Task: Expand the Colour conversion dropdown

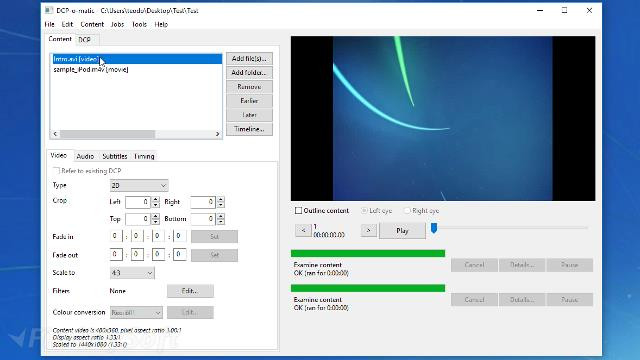Action: point(136,313)
